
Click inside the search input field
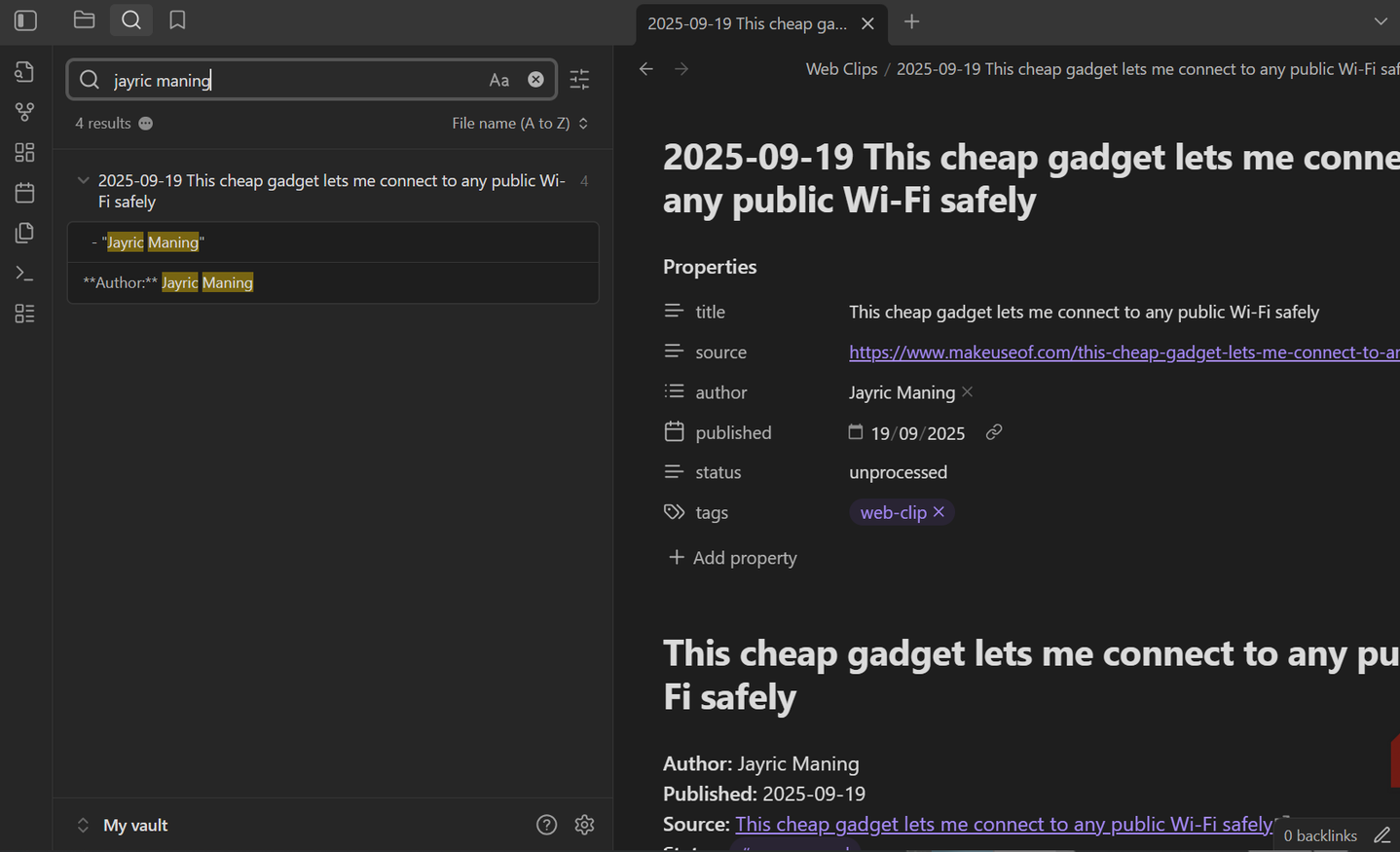292,79
